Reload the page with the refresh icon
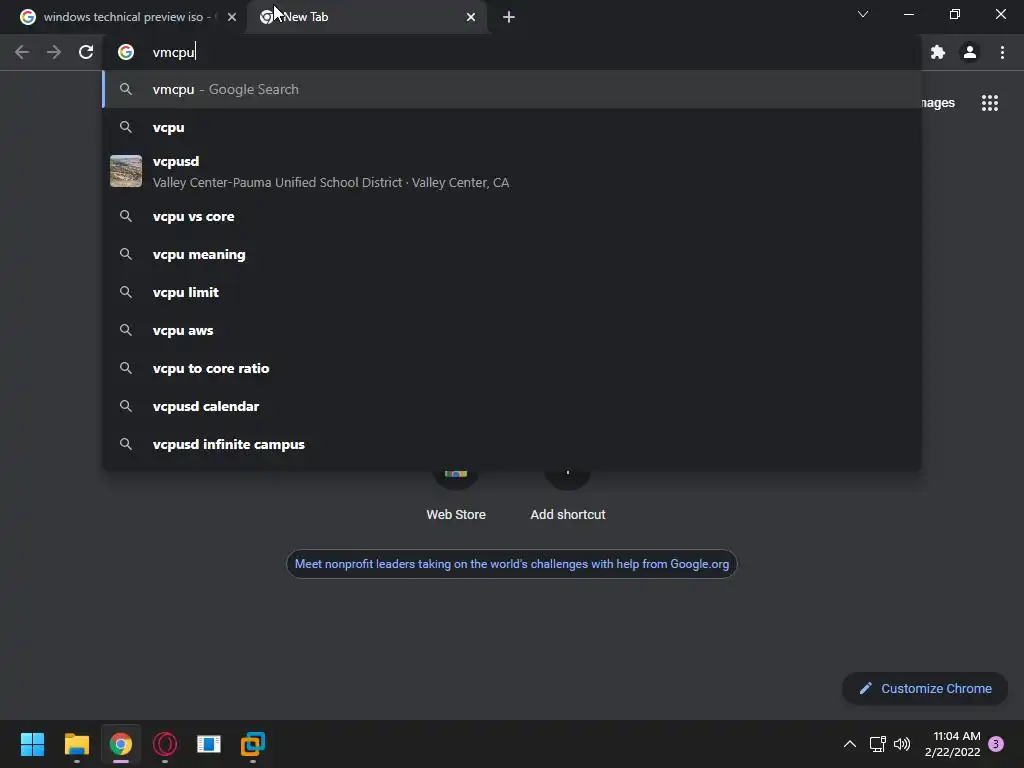The height and width of the screenshot is (768, 1024). point(86,52)
